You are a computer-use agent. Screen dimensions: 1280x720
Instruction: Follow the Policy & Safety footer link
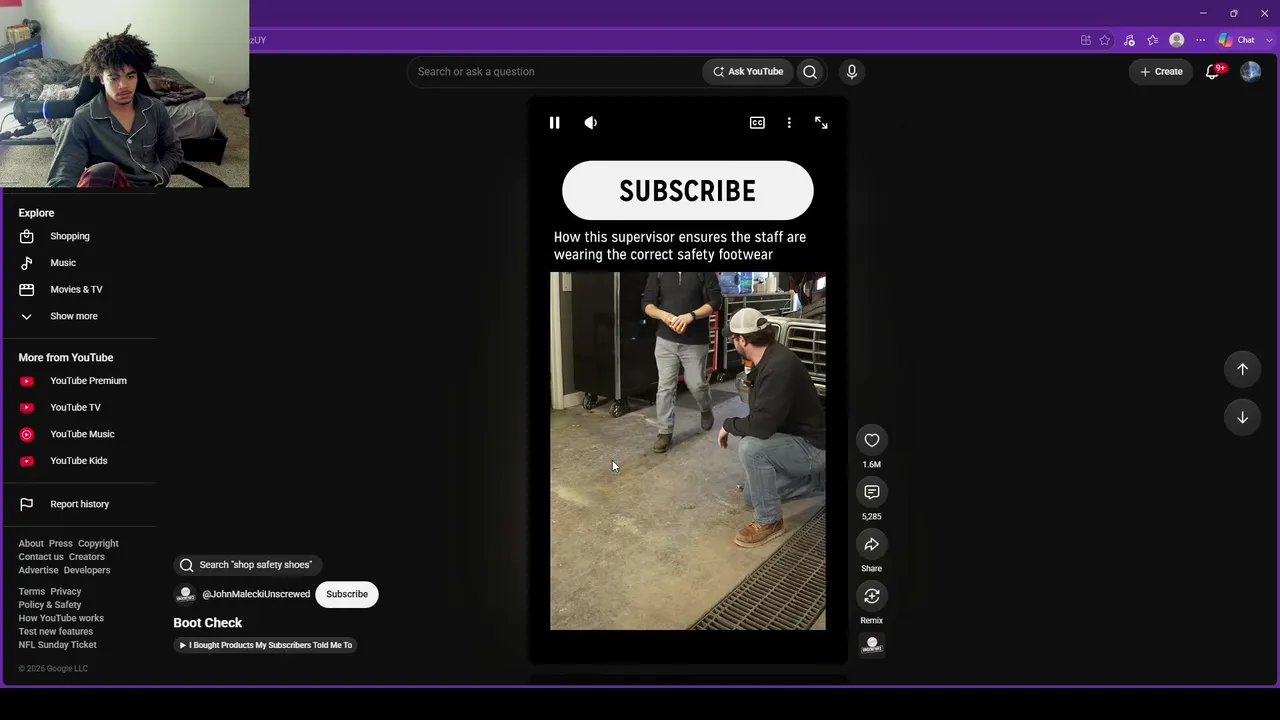click(50, 605)
